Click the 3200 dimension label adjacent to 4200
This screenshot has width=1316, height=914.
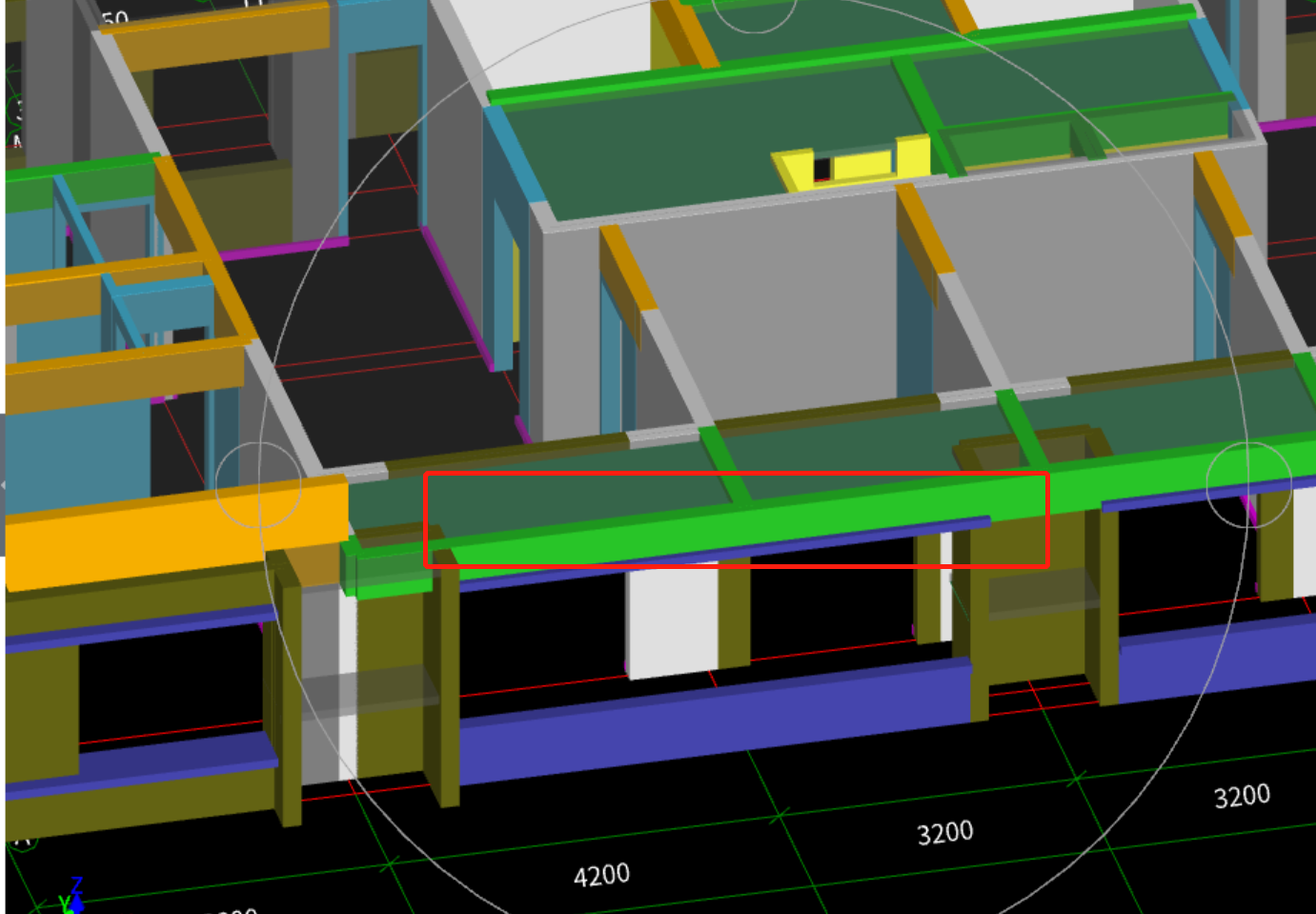click(944, 833)
